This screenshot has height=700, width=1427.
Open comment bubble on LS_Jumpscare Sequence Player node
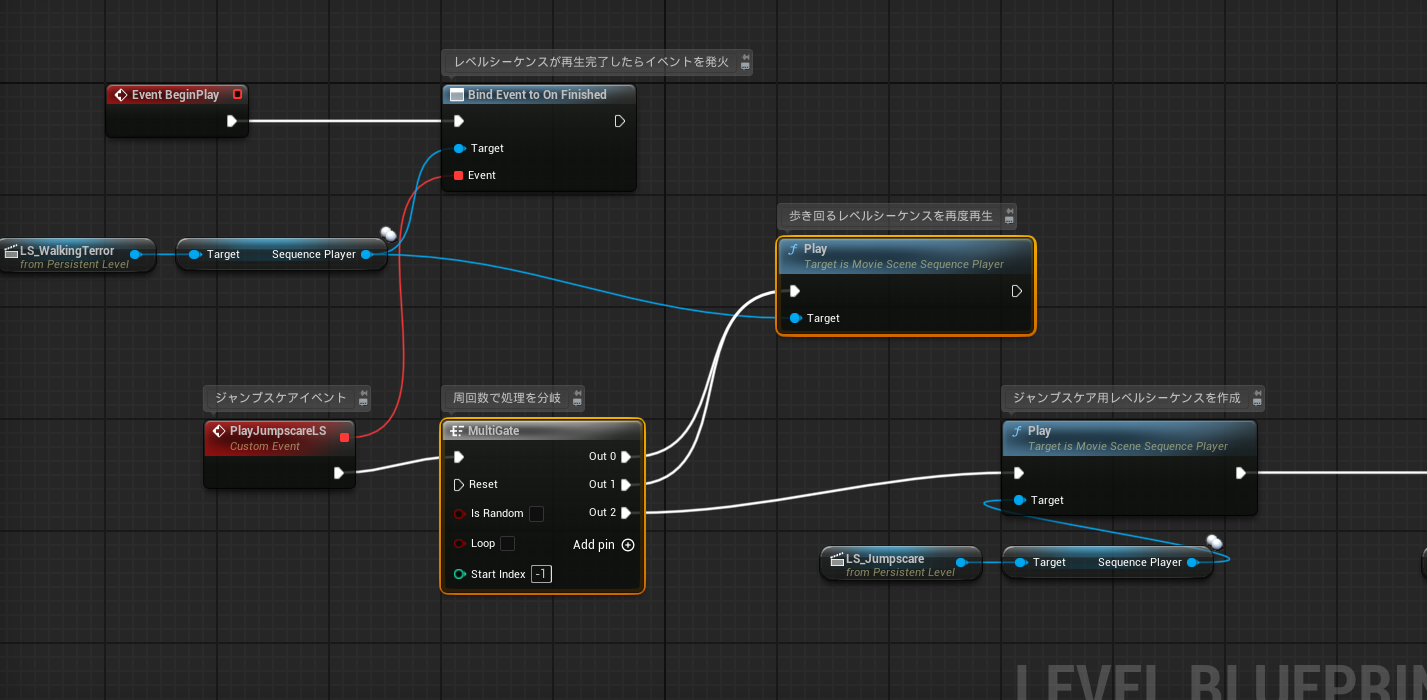1214,542
